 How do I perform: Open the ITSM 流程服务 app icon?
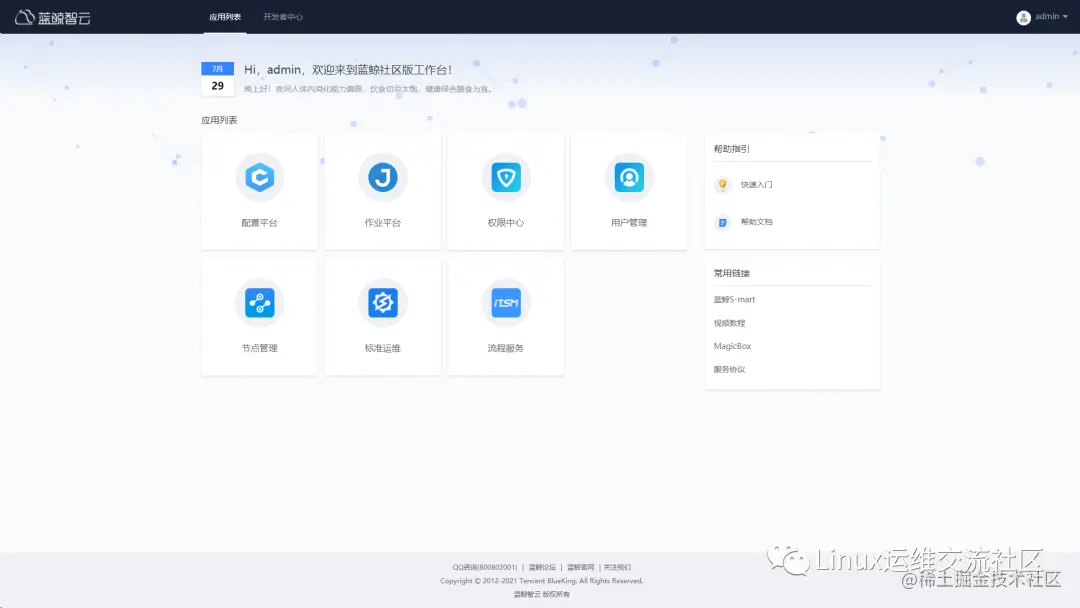coord(505,303)
